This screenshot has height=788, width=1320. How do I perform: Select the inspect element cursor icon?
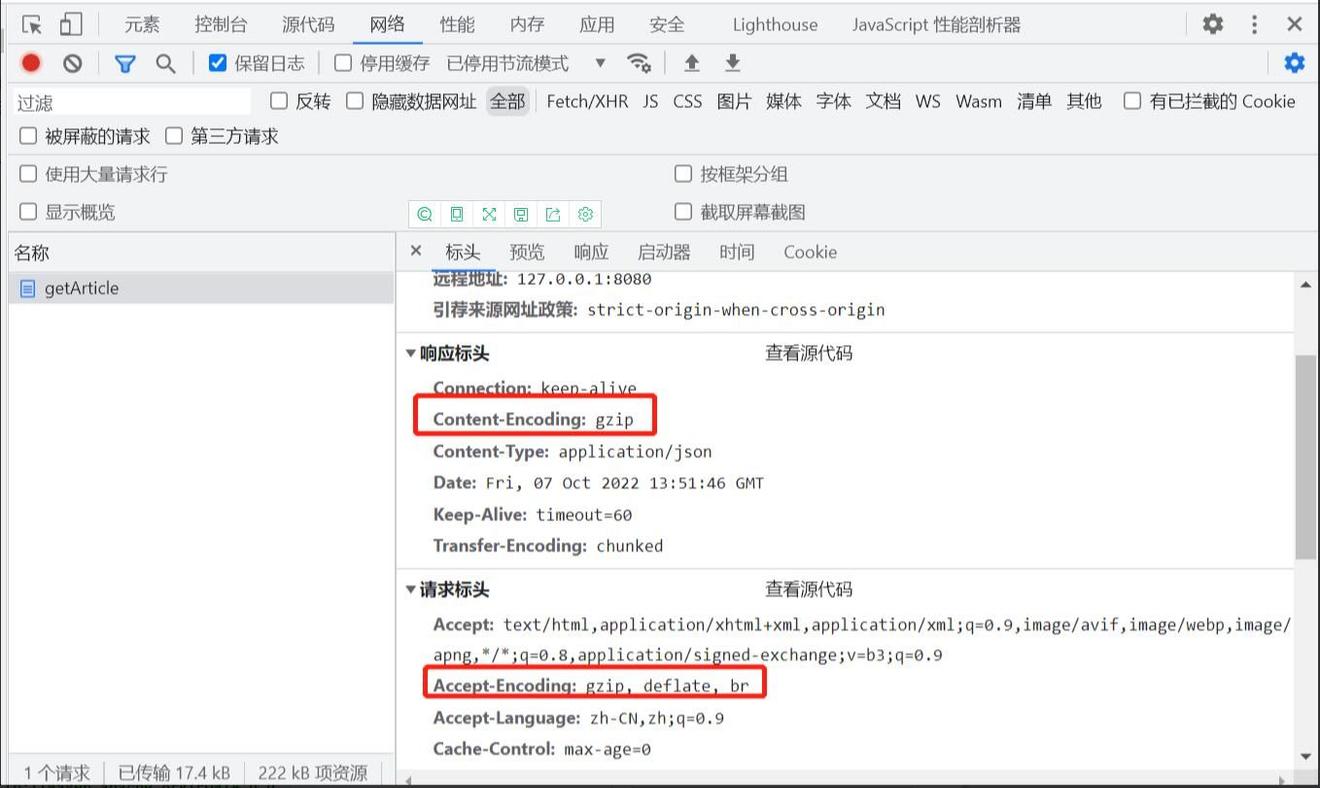(x=30, y=24)
